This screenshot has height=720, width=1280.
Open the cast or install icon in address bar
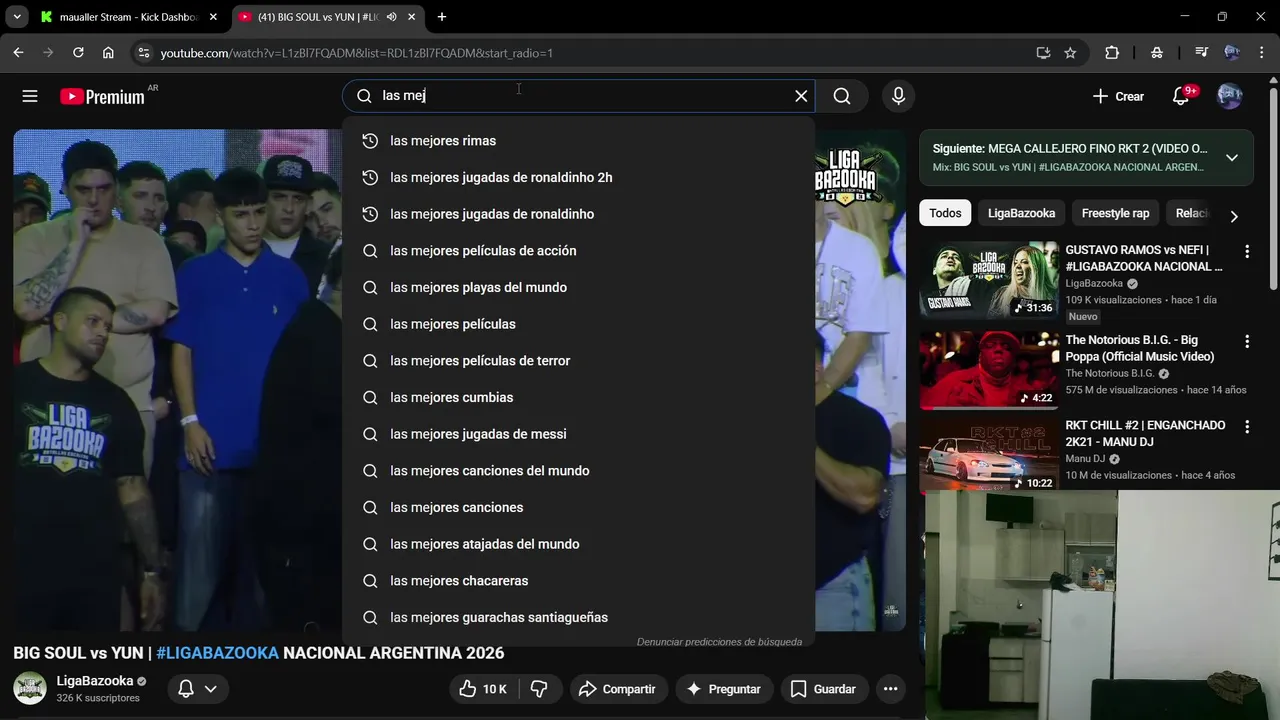(1043, 53)
